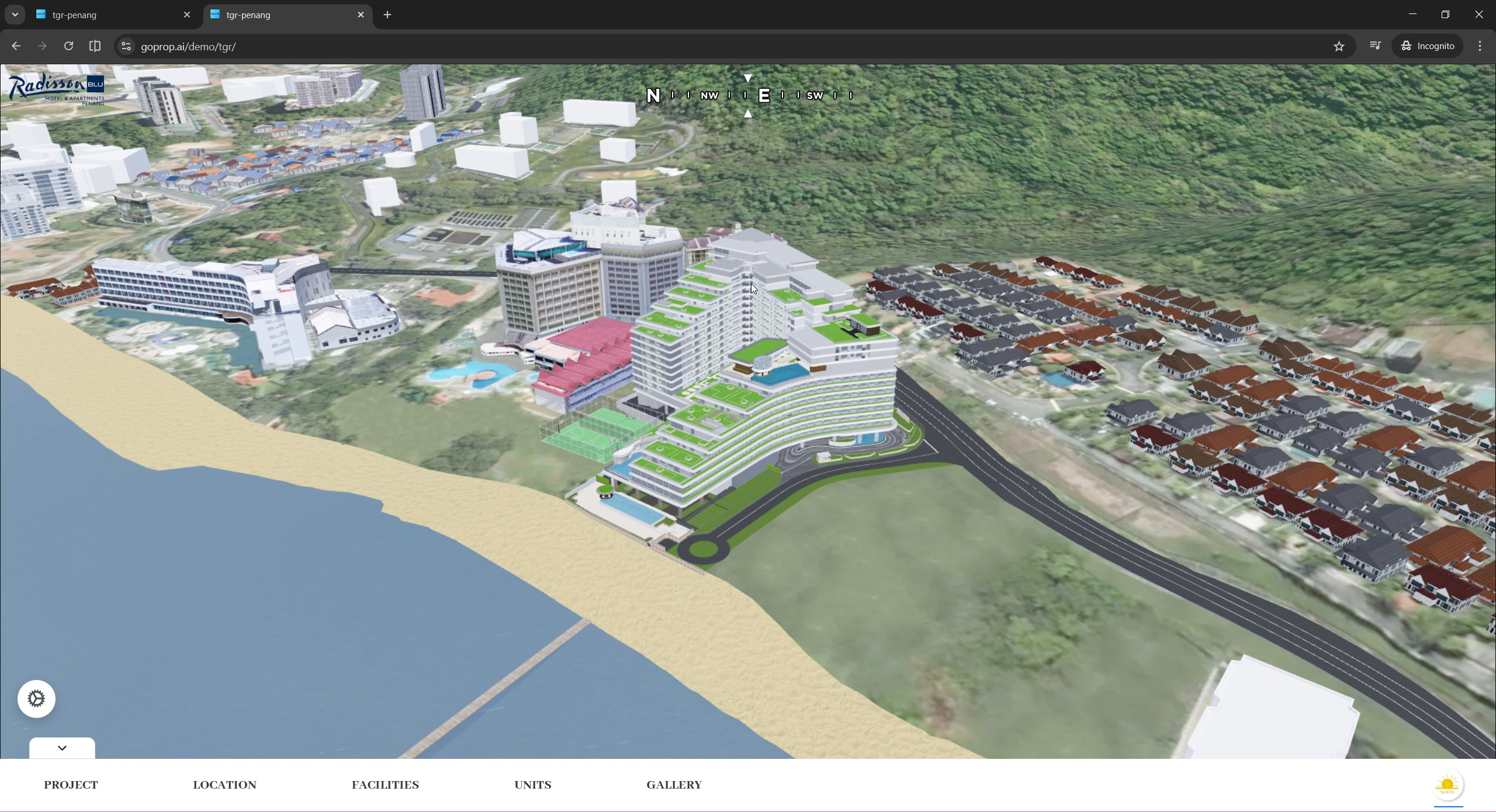Open the LOCATION menu item
The width and height of the screenshot is (1496, 812).
pos(224,785)
